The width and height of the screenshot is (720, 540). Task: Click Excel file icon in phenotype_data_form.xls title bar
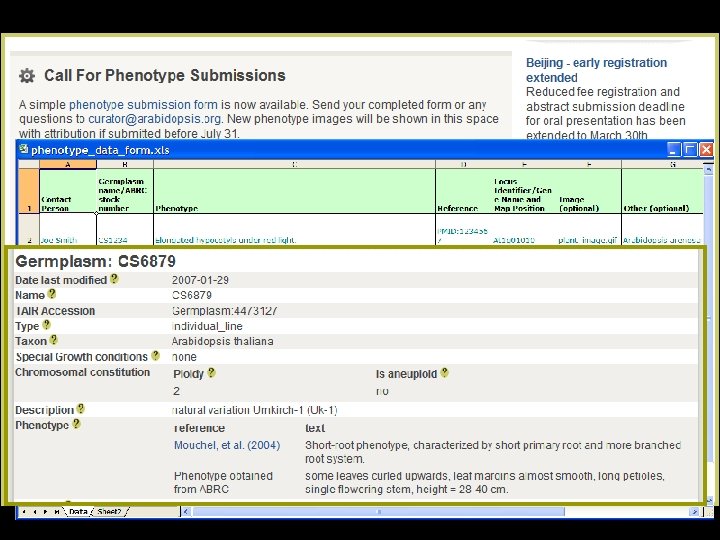click(x=23, y=149)
